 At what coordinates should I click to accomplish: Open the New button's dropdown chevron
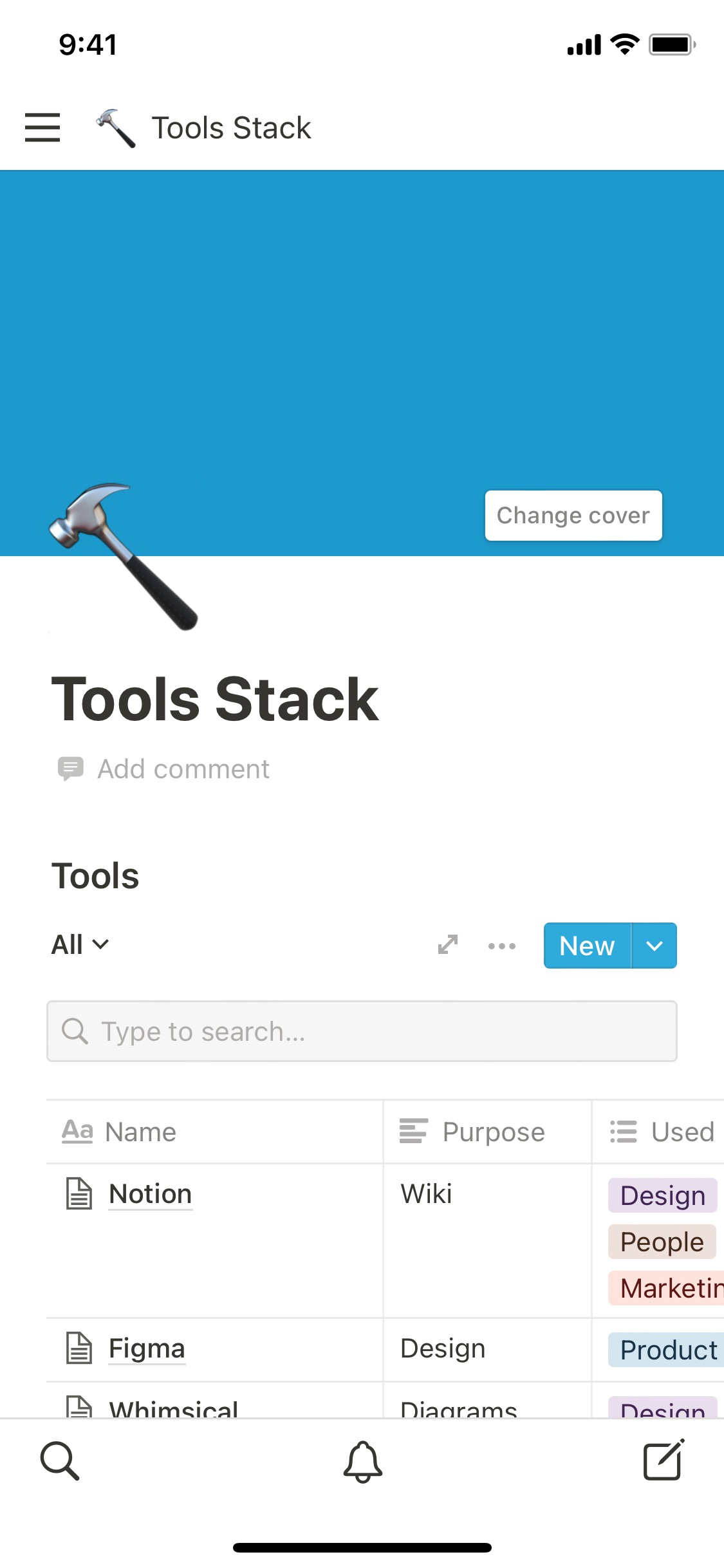(655, 946)
